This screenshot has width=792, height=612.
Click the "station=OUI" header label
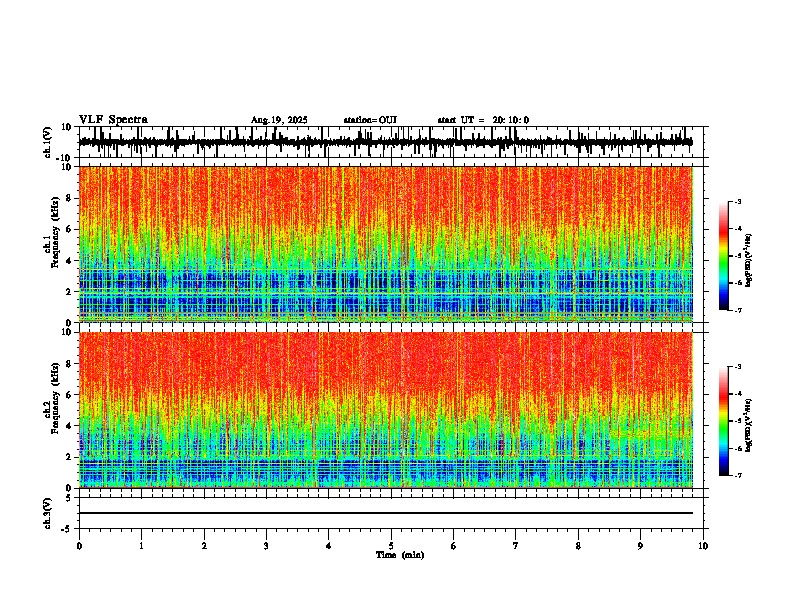(x=370, y=120)
